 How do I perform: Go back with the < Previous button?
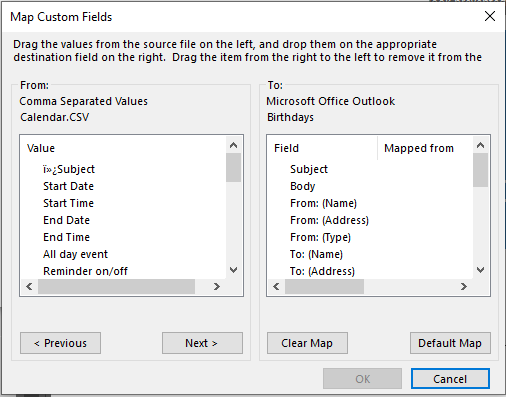pyautogui.click(x=60, y=343)
